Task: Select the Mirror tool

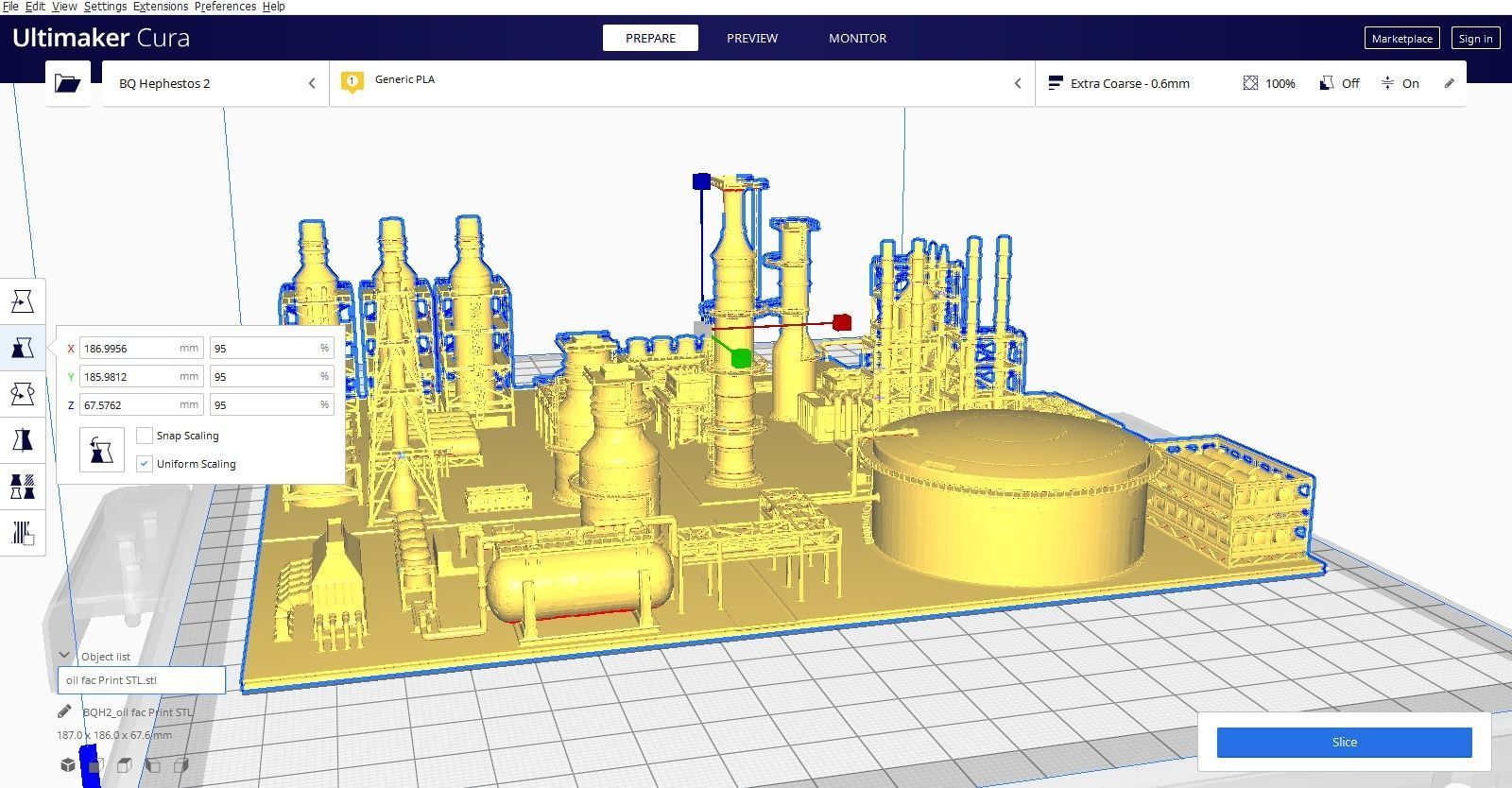Action: pos(23,440)
